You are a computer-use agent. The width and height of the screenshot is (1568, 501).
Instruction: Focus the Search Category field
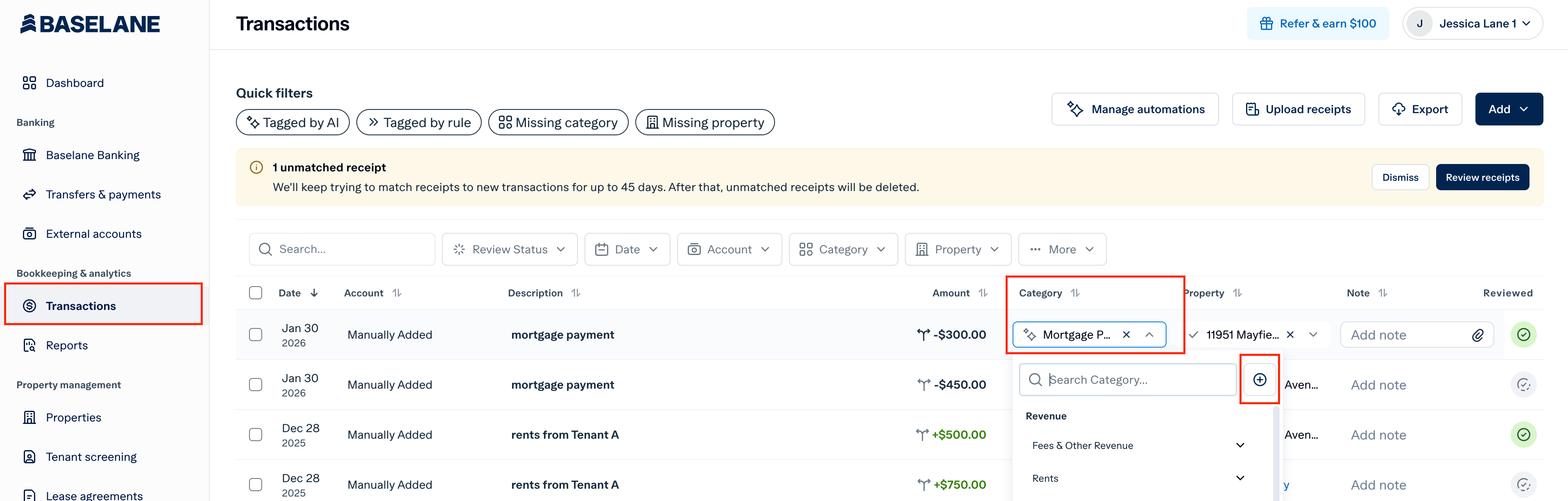click(x=1127, y=380)
